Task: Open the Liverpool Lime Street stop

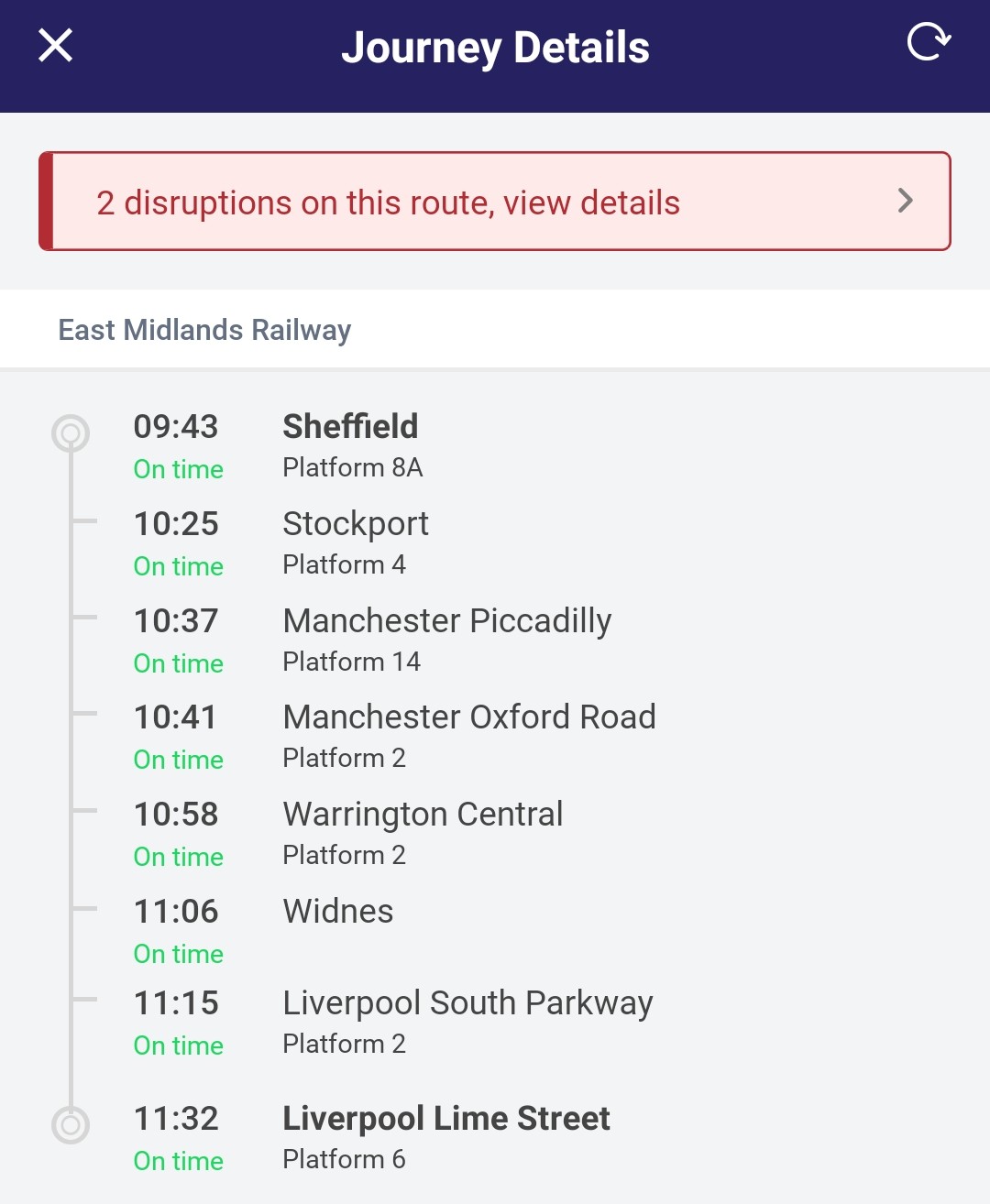Action: (446, 1119)
